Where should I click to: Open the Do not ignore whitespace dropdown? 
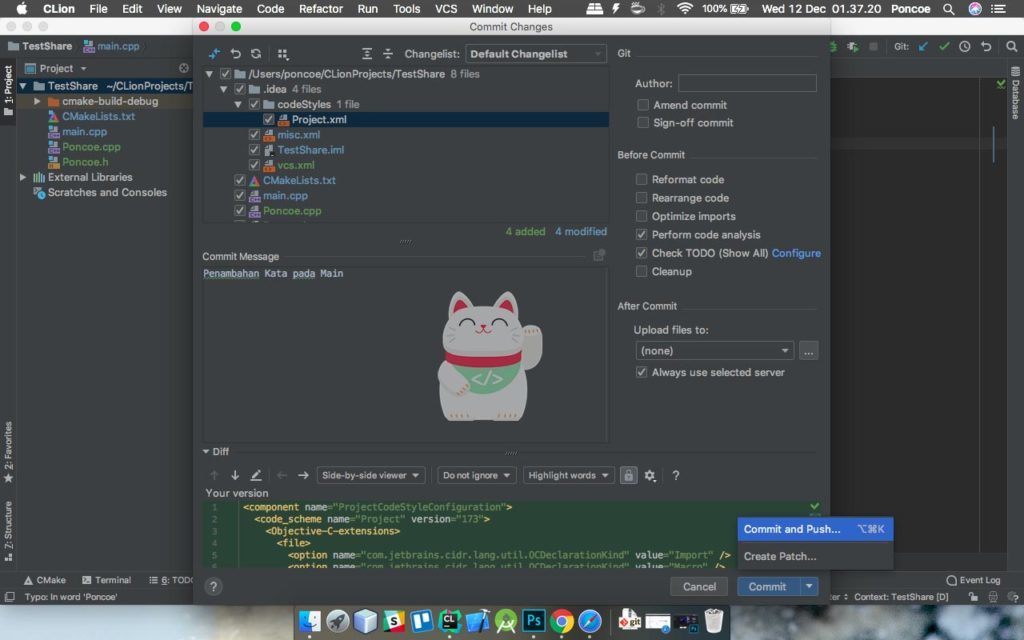pyautogui.click(x=476, y=475)
